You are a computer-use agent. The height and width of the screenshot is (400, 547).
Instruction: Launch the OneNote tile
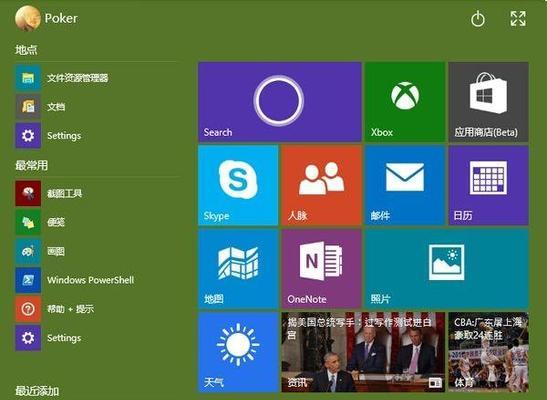322,269
